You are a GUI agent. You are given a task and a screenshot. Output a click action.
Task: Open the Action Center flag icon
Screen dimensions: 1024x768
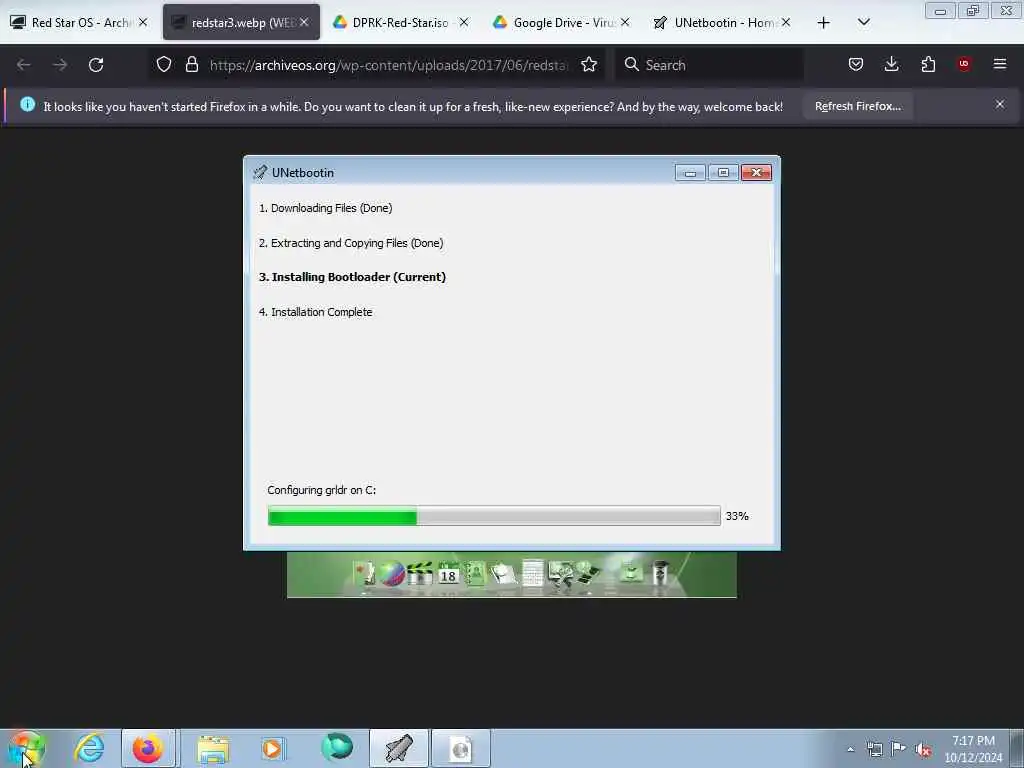click(x=899, y=748)
